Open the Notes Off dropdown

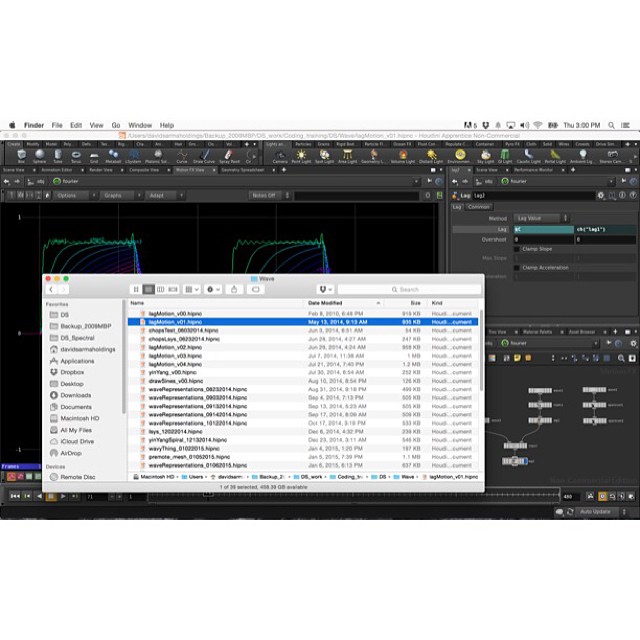tap(266, 195)
